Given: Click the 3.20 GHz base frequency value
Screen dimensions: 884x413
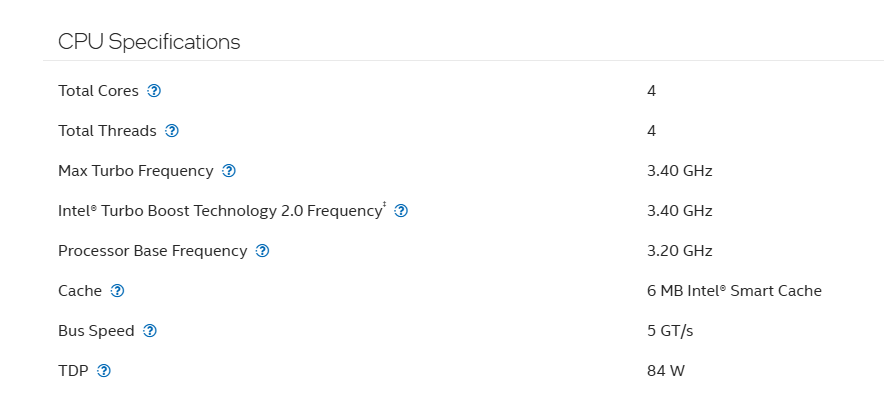Looking at the screenshot, I should tap(679, 251).
